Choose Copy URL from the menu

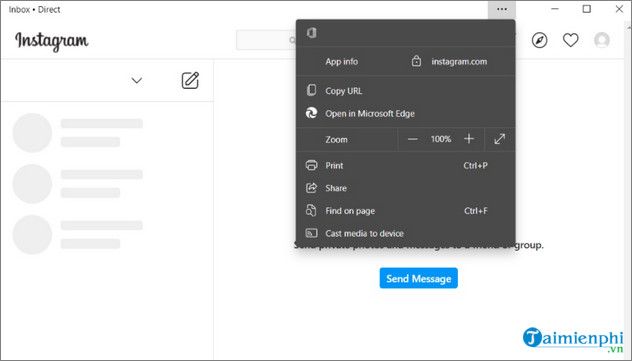coord(405,91)
